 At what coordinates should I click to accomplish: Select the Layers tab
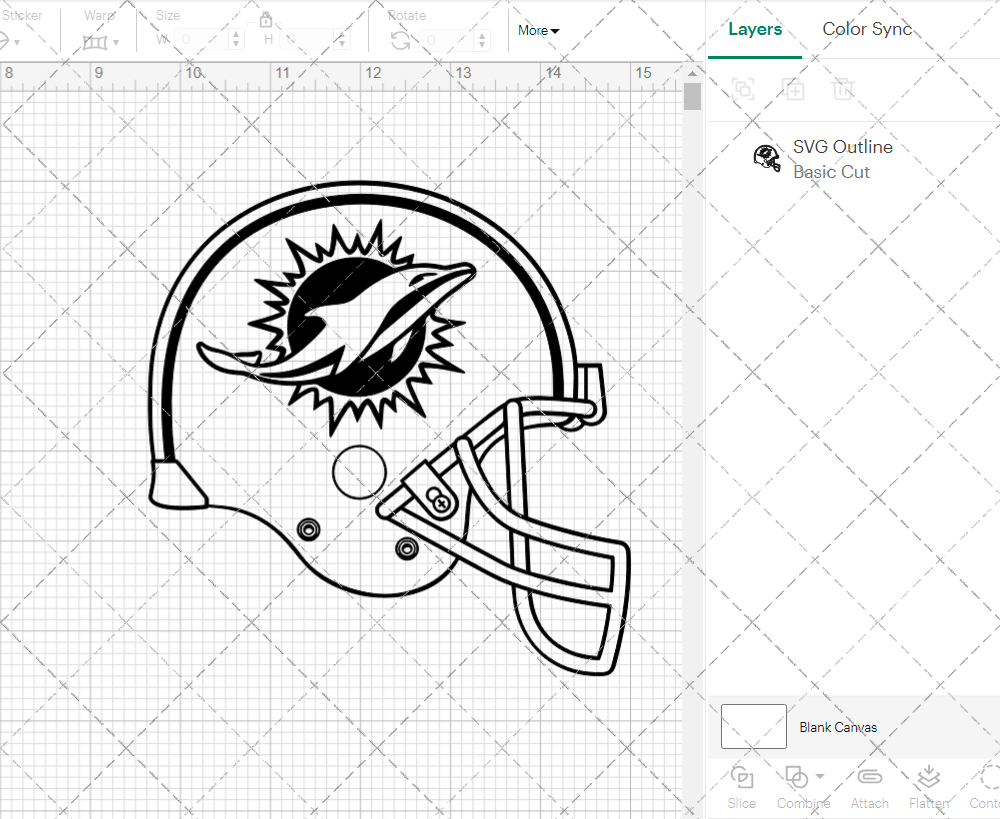755,29
